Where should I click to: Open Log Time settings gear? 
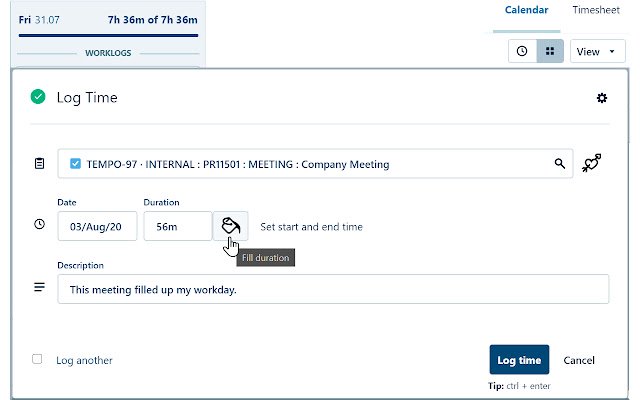pos(601,97)
